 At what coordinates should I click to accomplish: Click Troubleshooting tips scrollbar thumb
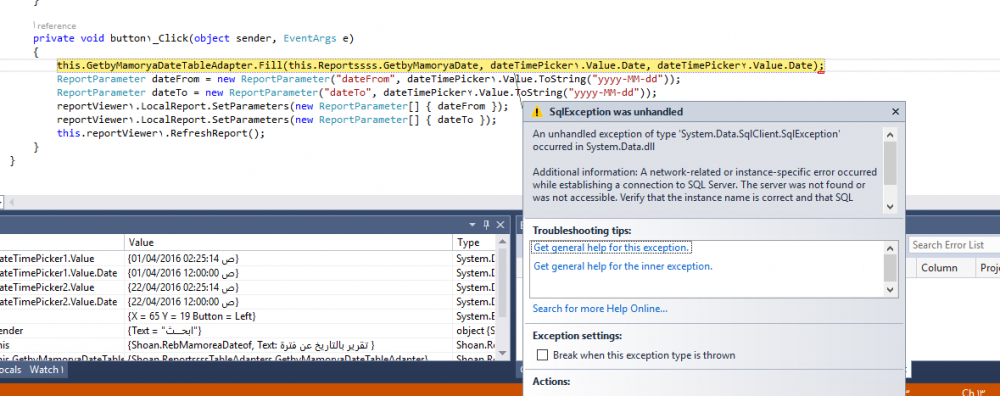pyautogui.click(x=890, y=268)
